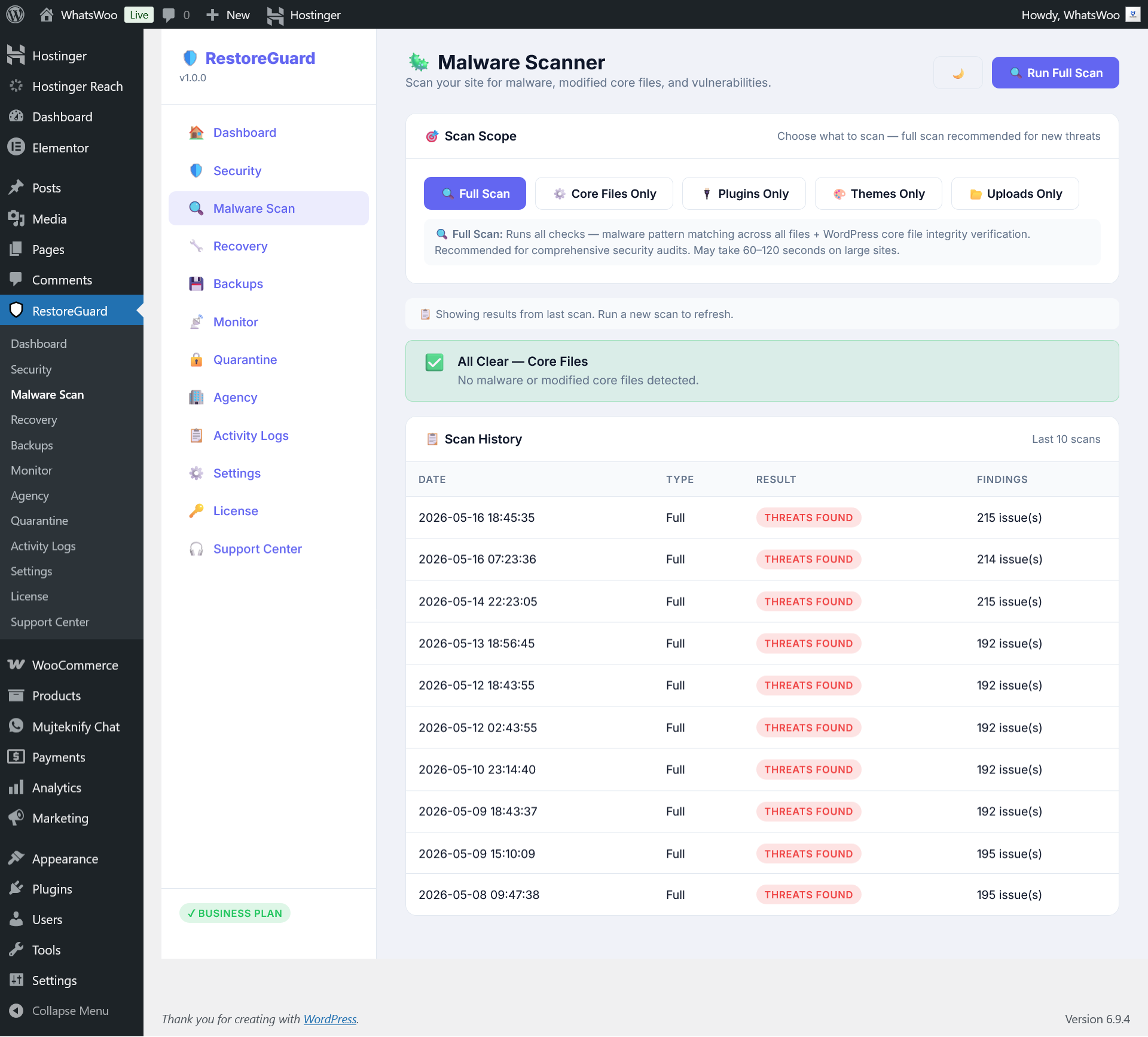Open Recovery wrench icon in RestoreGuard panel
1148x1037 pixels.
pos(196,246)
